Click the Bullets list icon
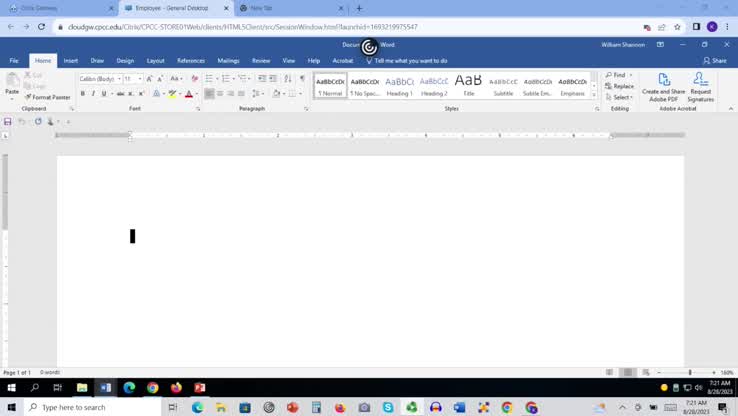This screenshot has height=416, width=738. [209, 79]
